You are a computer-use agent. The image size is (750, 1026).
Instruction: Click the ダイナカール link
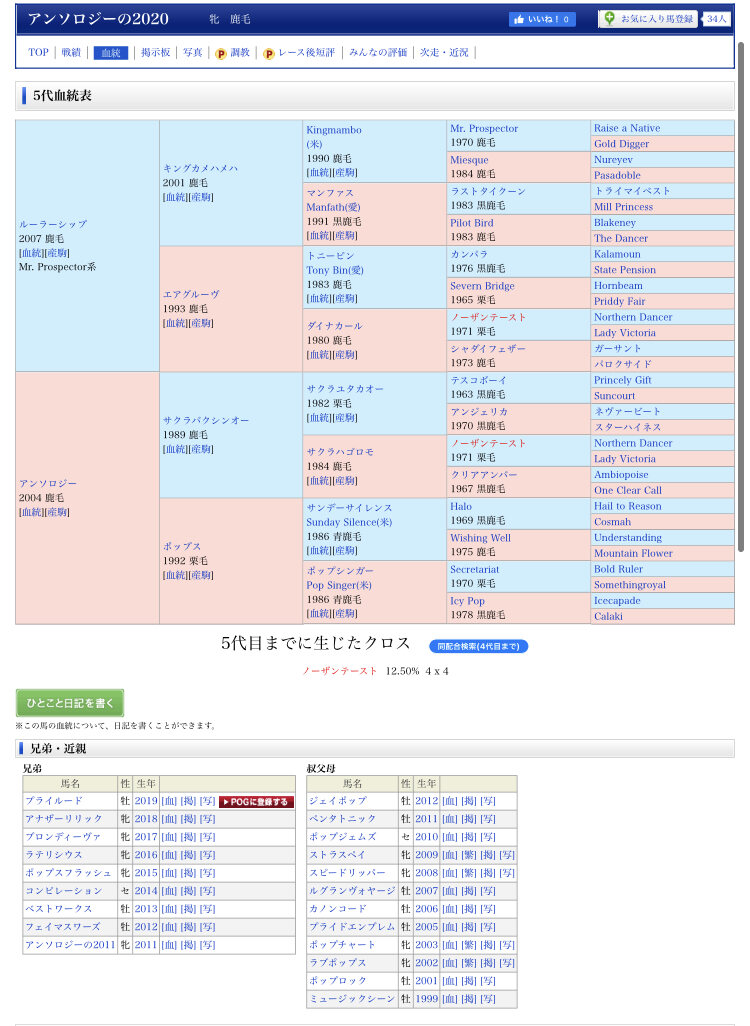tap(334, 325)
